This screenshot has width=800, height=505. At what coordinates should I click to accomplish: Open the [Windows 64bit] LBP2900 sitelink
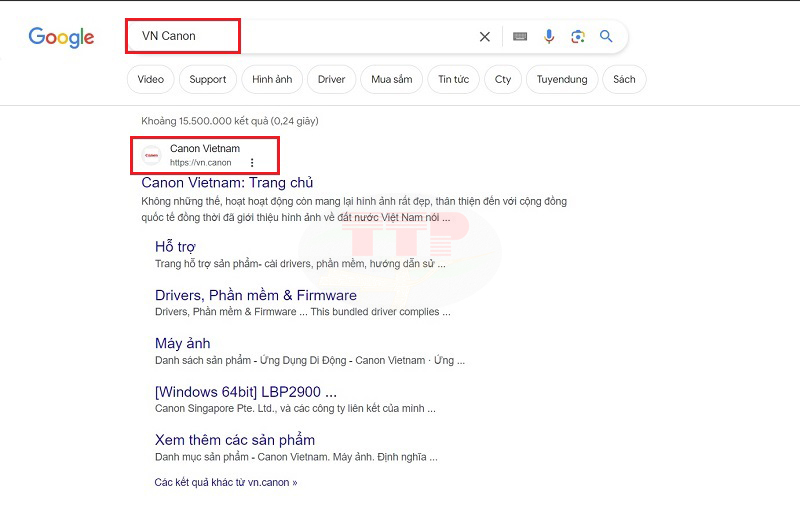[246, 392]
